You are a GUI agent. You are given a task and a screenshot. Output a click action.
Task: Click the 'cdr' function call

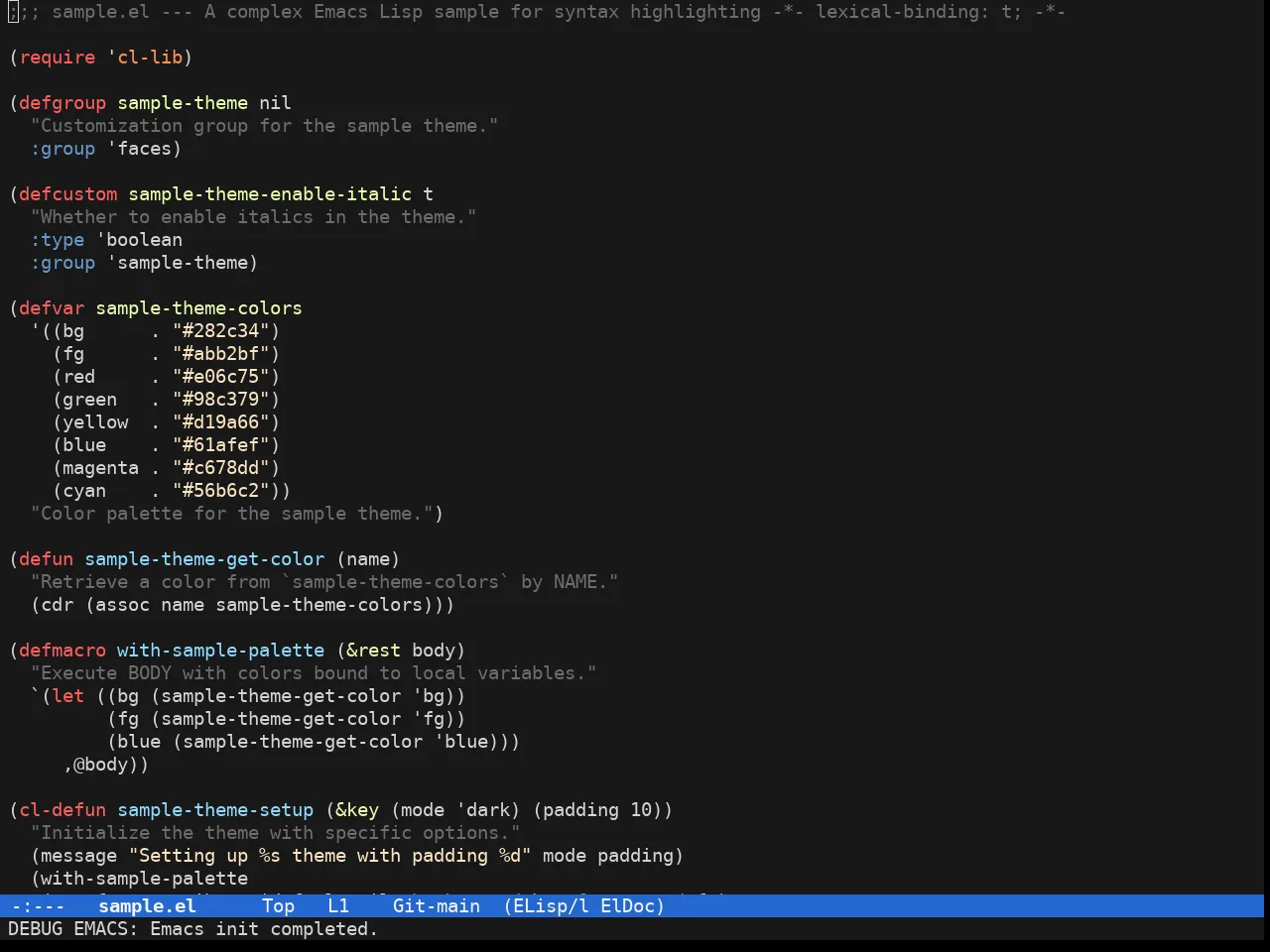click(x=58, y=605)
